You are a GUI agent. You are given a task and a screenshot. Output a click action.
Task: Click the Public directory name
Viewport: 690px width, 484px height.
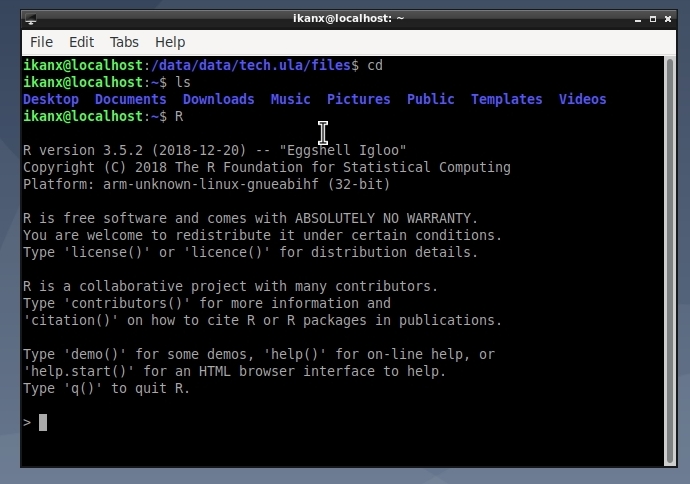[431, 99]
